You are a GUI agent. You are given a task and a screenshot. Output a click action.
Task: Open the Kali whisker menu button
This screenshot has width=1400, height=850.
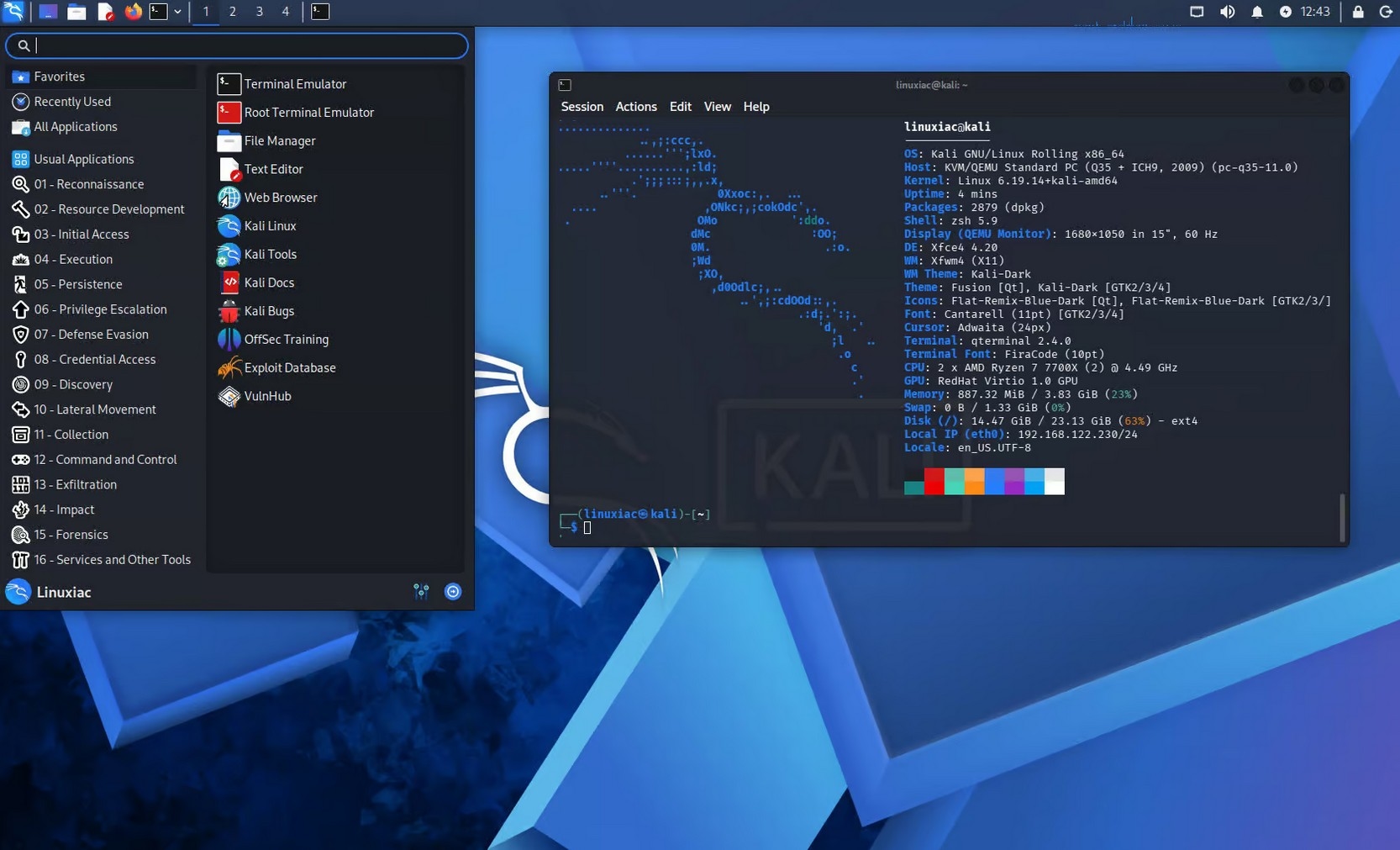pos(13,12)
